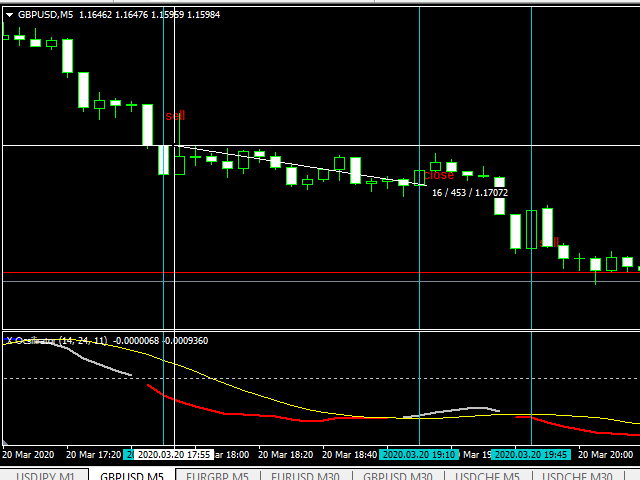The width and height of the screenshot is (640, 480).
Task: Click the indicator value -0.0009360
Action: pyautogui.click(x=186, y=340)
